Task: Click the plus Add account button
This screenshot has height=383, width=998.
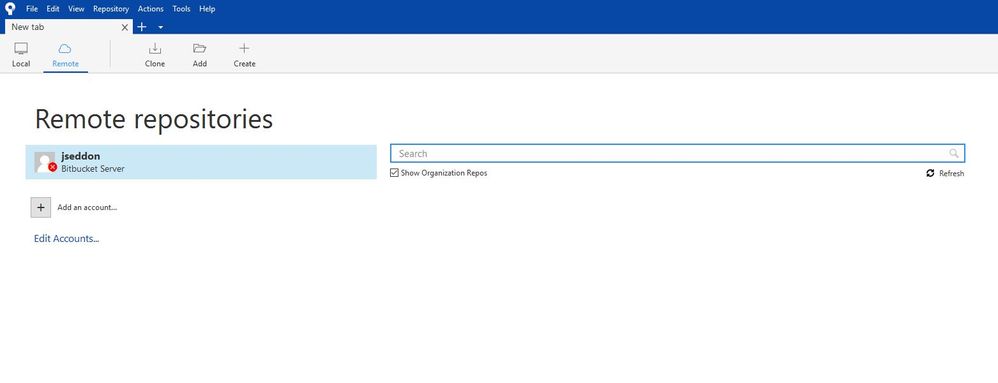Action: click(41, 207)
